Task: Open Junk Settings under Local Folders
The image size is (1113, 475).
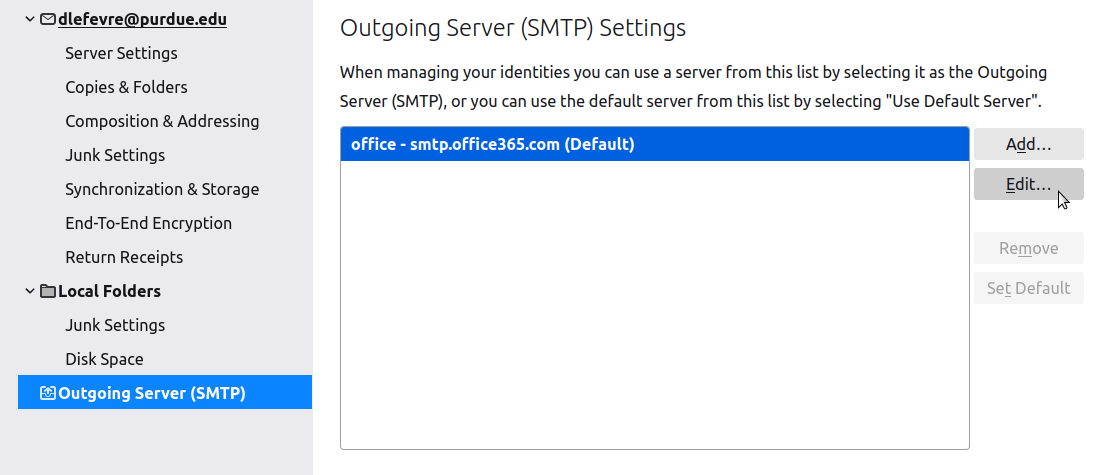Action: [x=115, y=325]
